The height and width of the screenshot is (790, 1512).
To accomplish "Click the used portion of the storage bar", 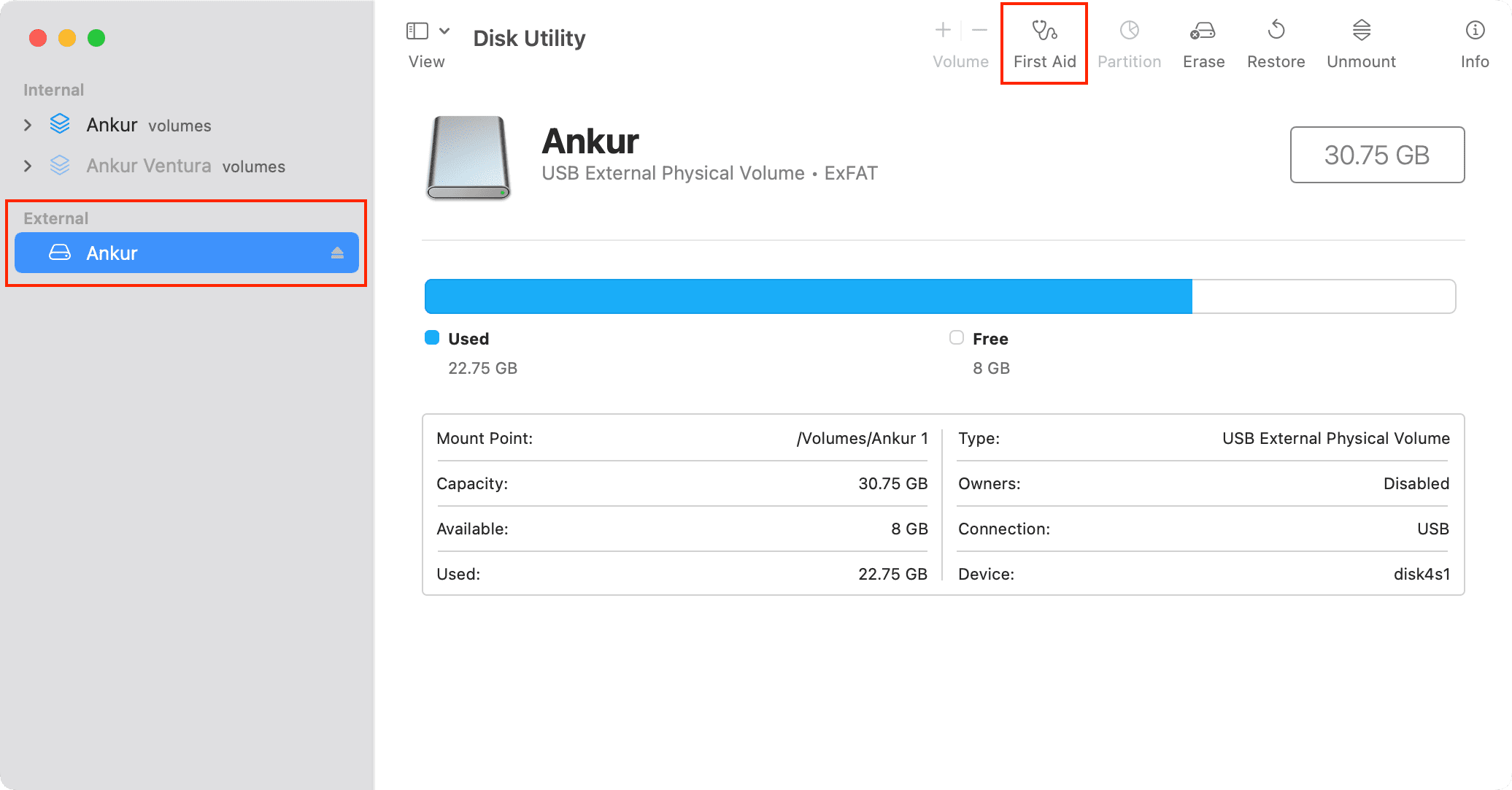I will point(808,296).
